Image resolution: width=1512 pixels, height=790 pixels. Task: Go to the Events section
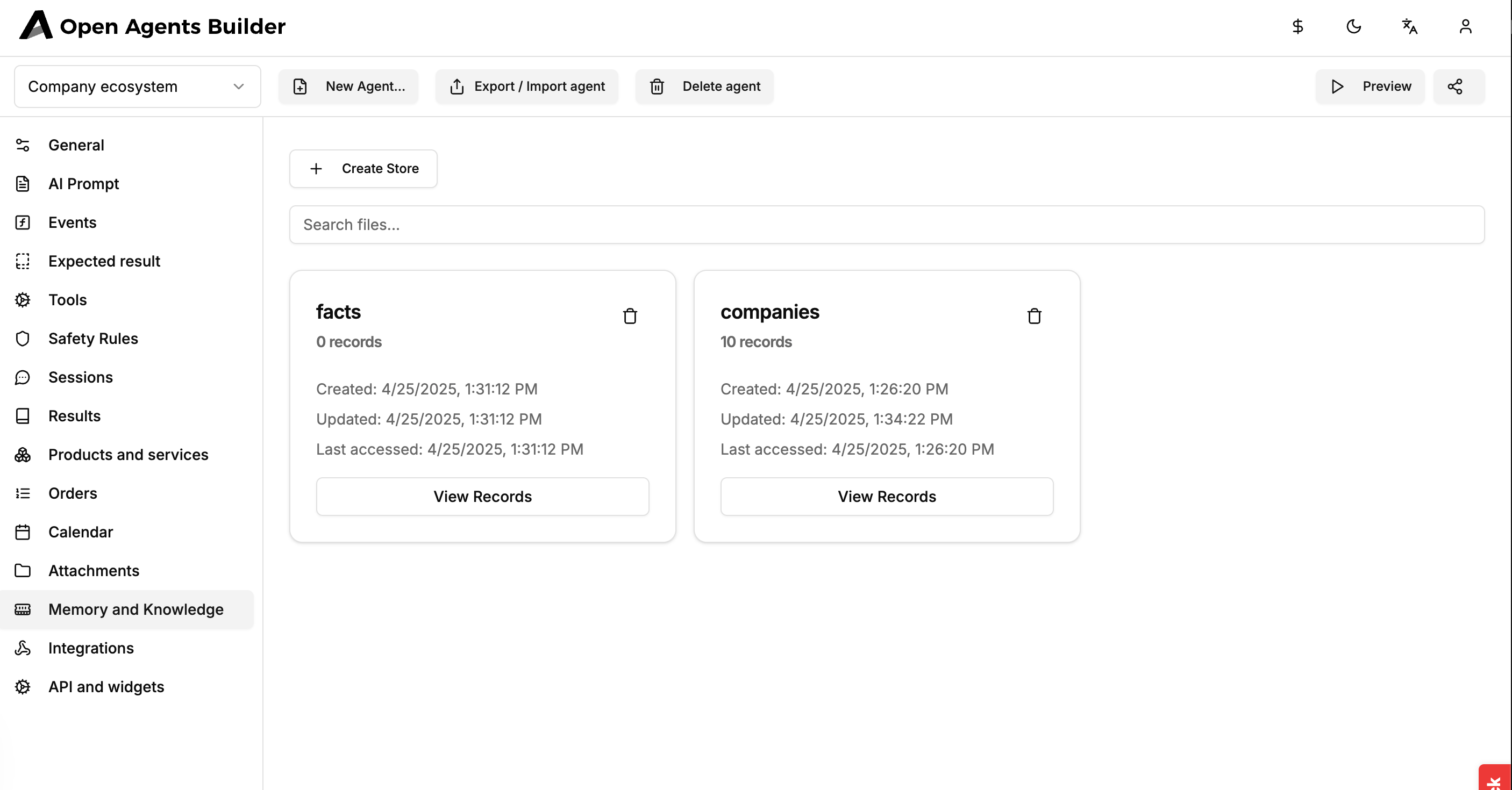(127, 222)
